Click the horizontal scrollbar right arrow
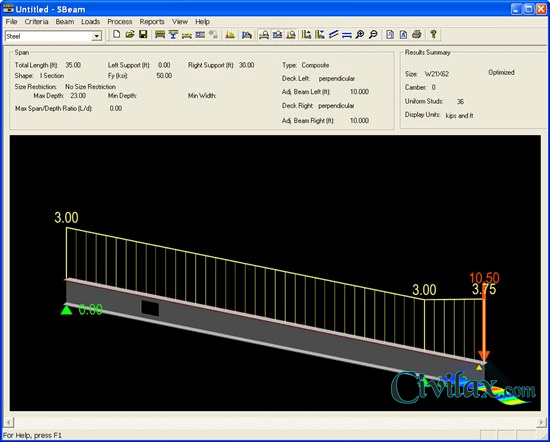 (541, 422)
